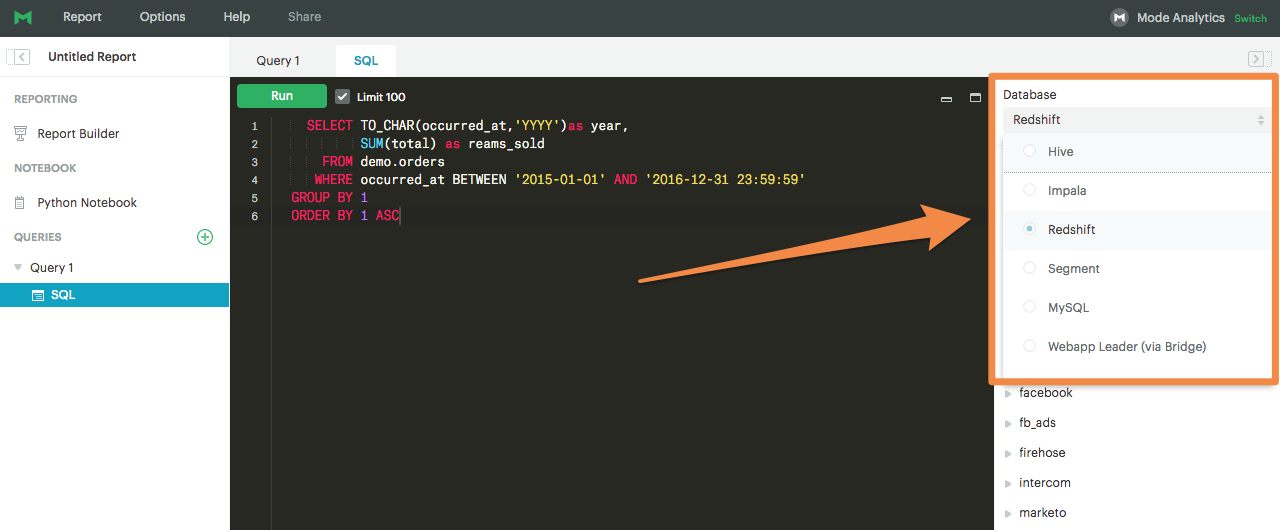Open Python Notebook from sidebar
The width and height of the screenshot is (1280, 530).
(87, 203)
